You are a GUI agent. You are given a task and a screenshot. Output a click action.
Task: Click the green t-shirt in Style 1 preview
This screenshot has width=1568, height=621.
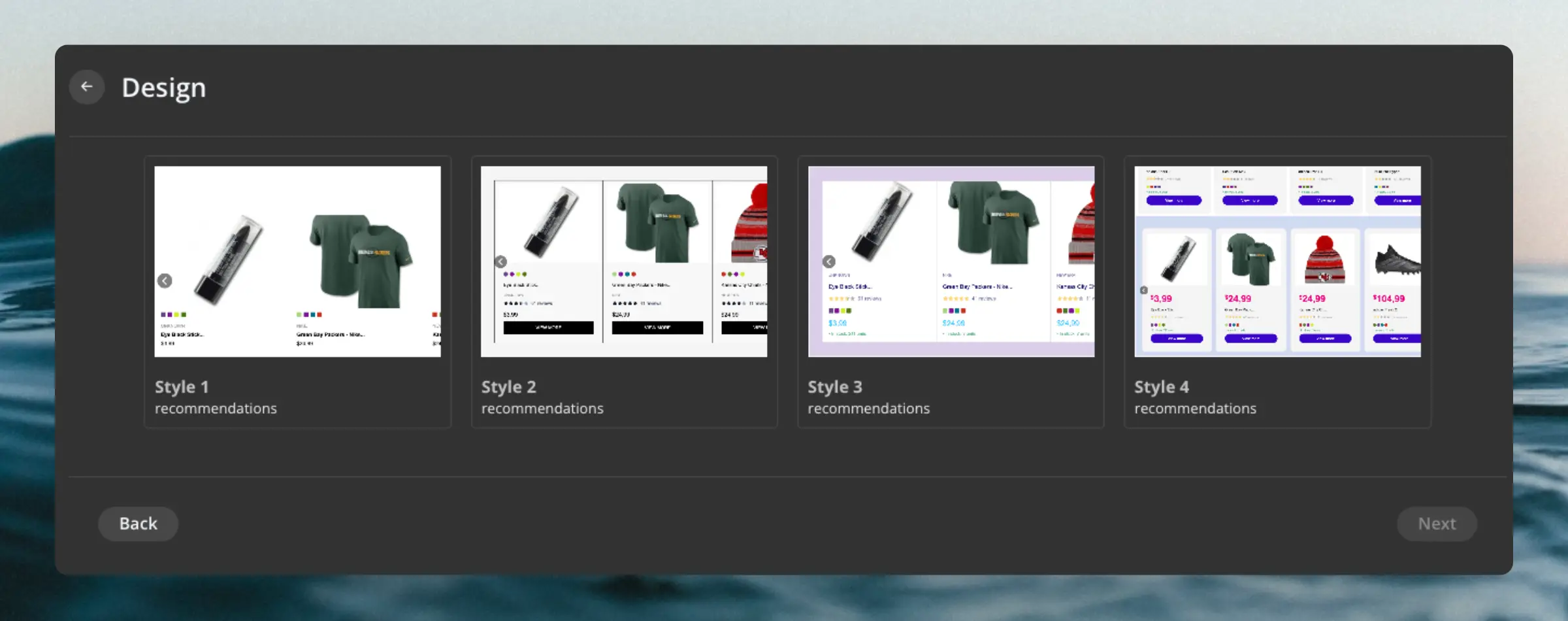[361, 260]
